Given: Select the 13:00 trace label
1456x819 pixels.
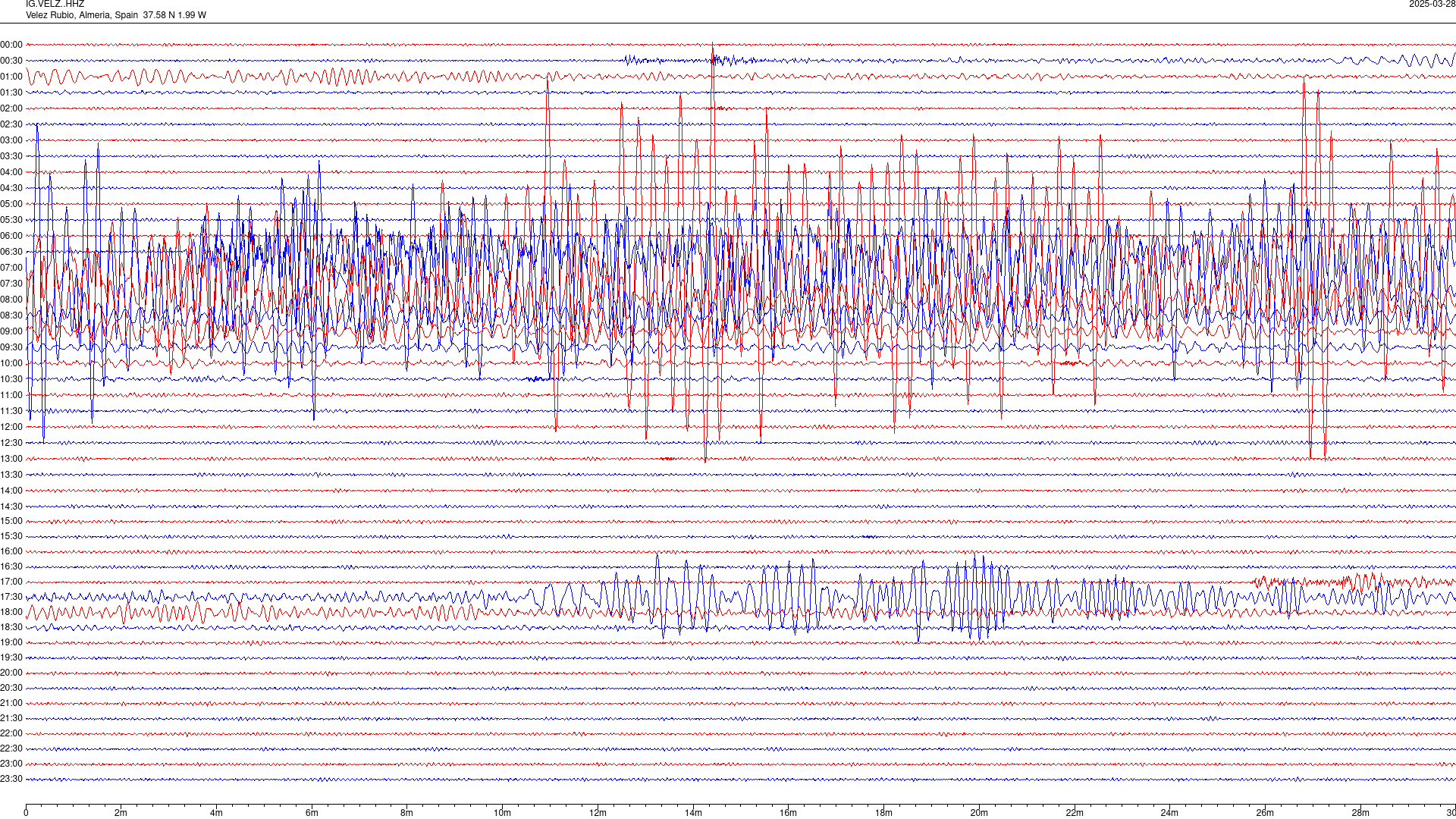Looking at the screenshot, I should pyautogui.click(x=11, y=459).
